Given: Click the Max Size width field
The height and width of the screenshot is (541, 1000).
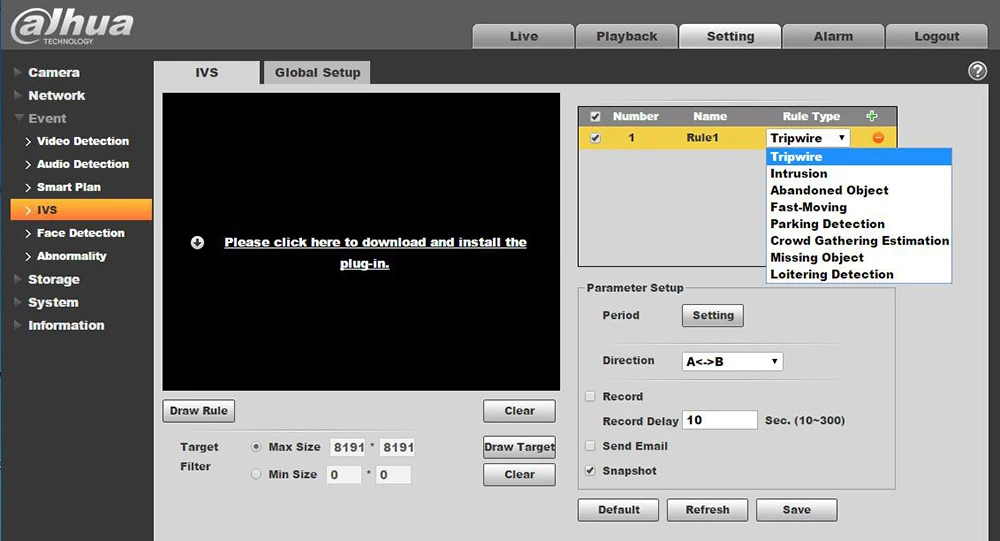Looking at the screenshot, I should tap(348, 447).
